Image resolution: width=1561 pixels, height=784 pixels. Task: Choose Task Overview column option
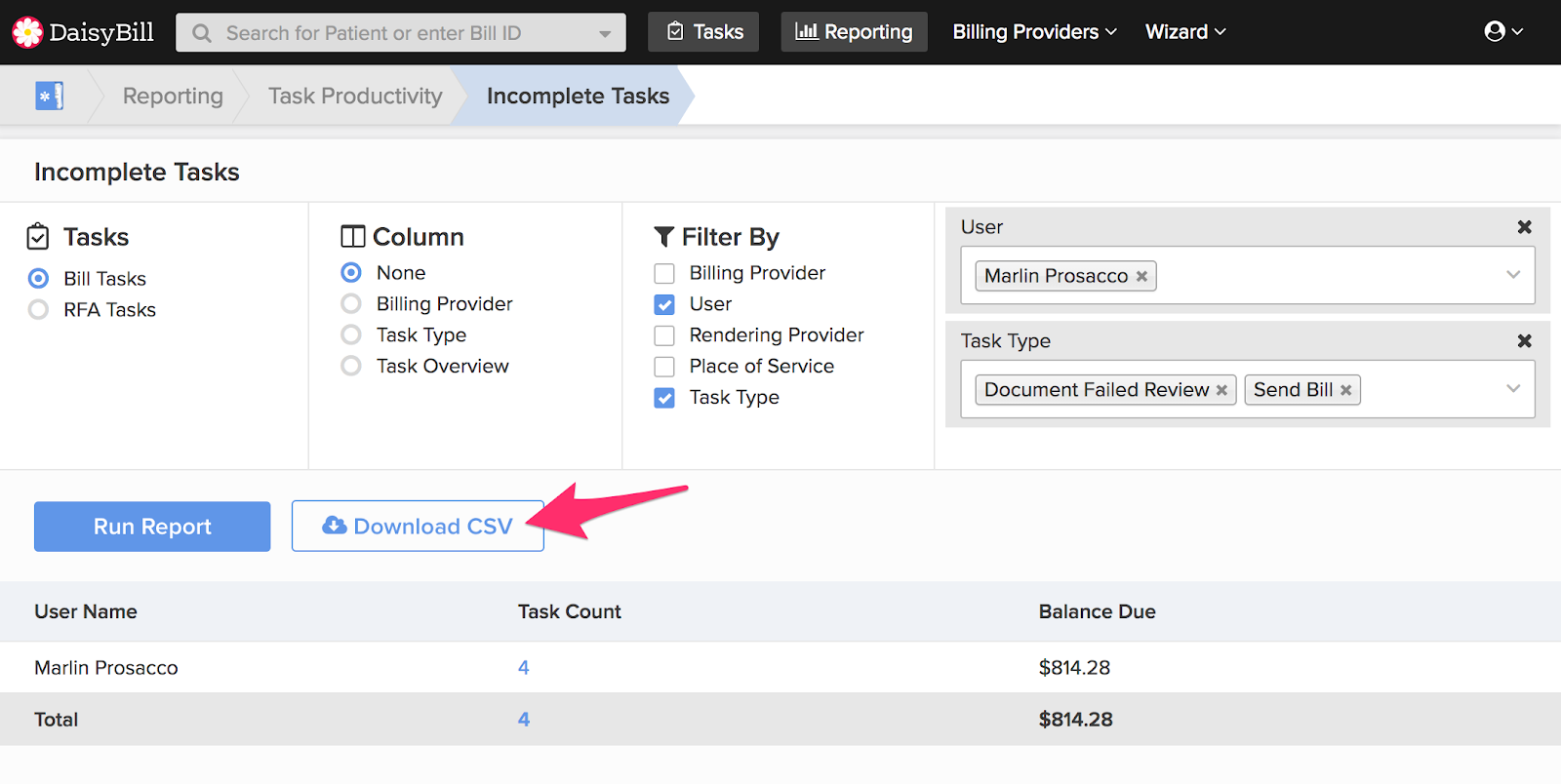(x=351, y=367)
